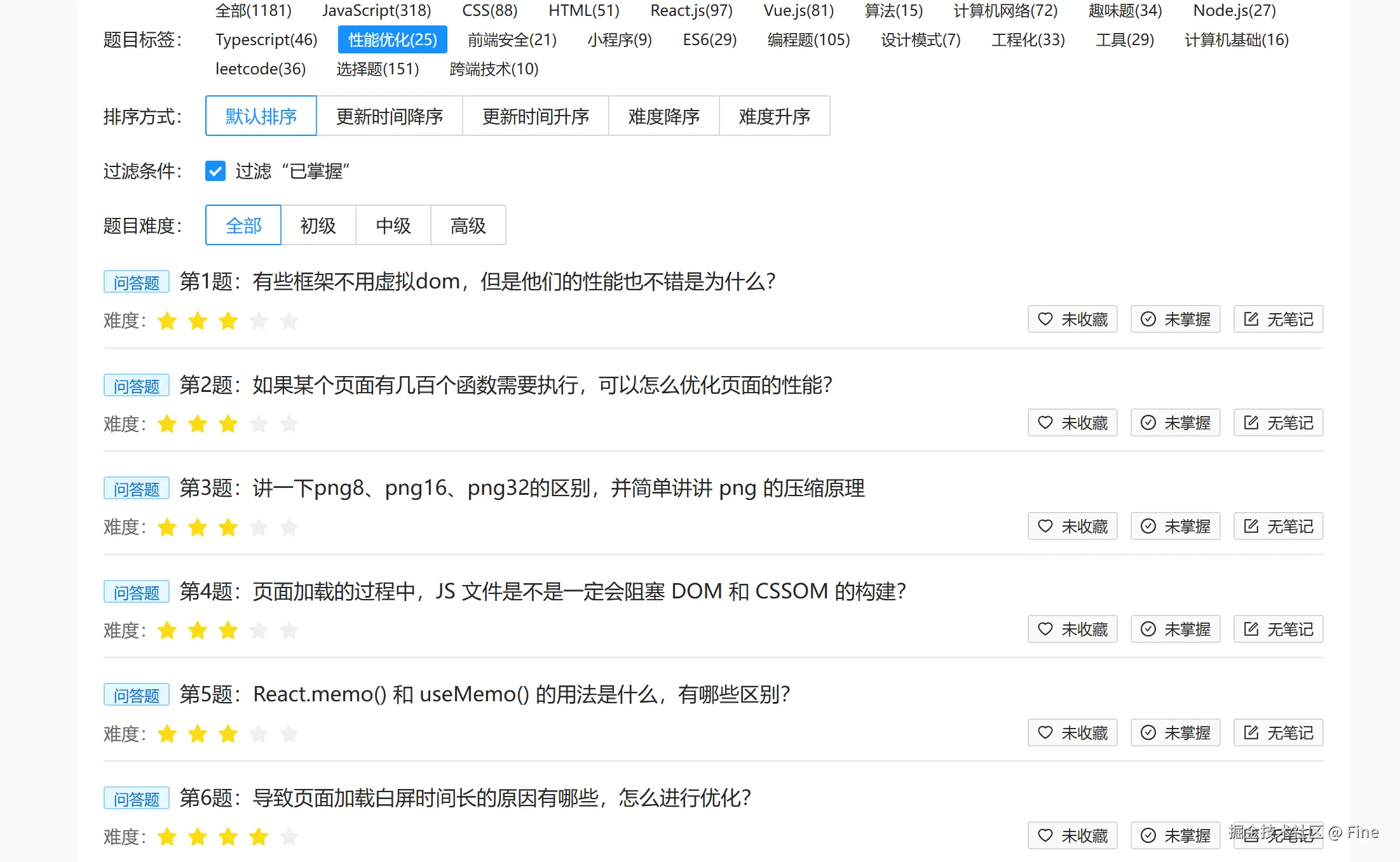
Task: Select the leetcode(36) tag
Action: 261,69
